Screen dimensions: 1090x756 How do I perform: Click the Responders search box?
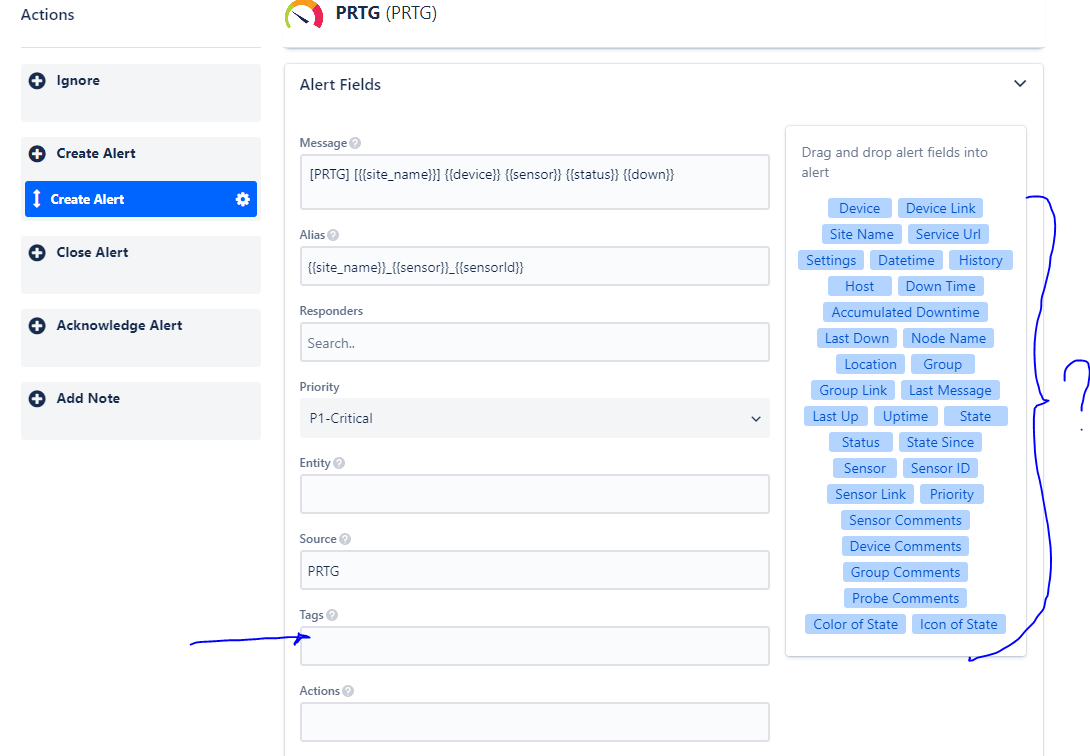535,343
